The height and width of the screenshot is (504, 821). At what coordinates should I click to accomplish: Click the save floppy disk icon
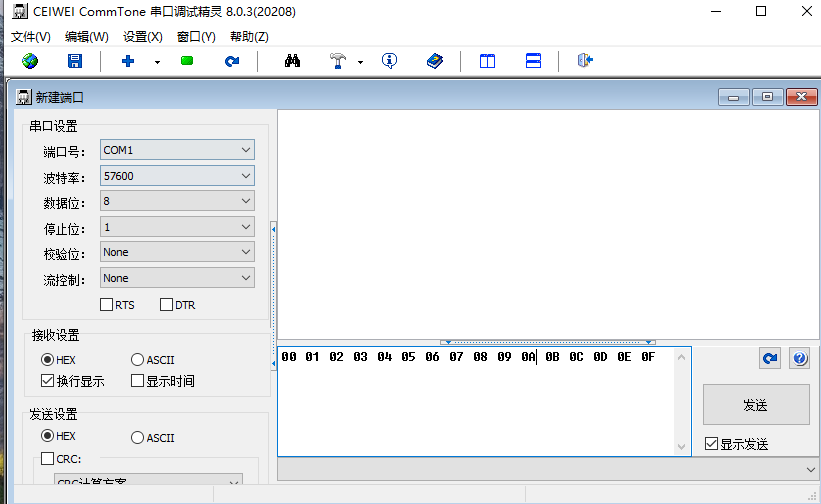tap(75, 61)
